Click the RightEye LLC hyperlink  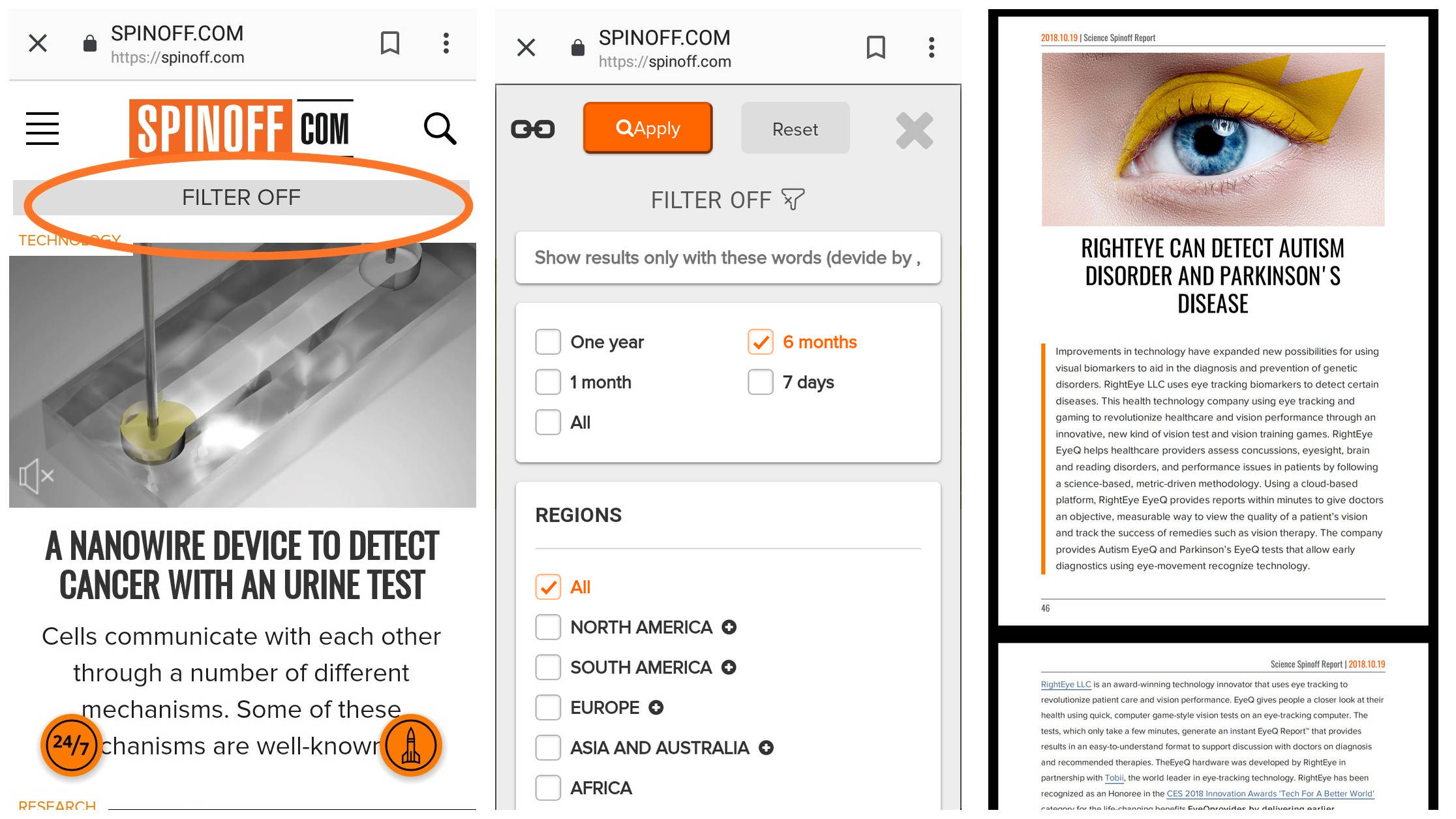tap(1066, 685)
